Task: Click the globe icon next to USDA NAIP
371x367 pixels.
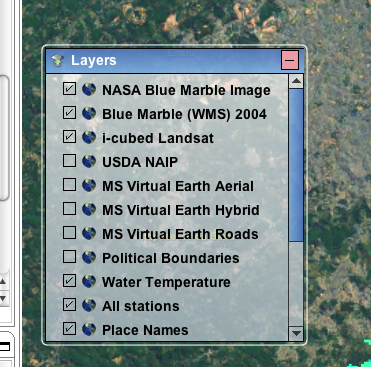Action: (x=89, y=161)
